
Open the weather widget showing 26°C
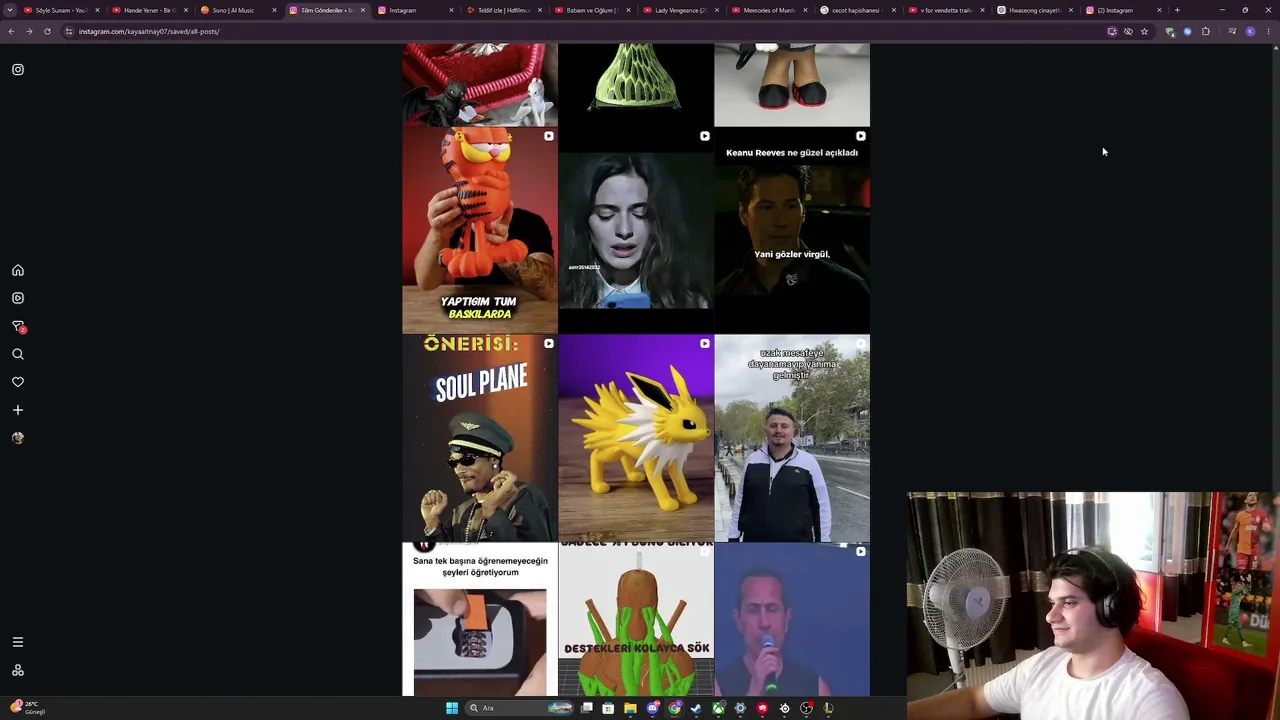coord(28,708)
